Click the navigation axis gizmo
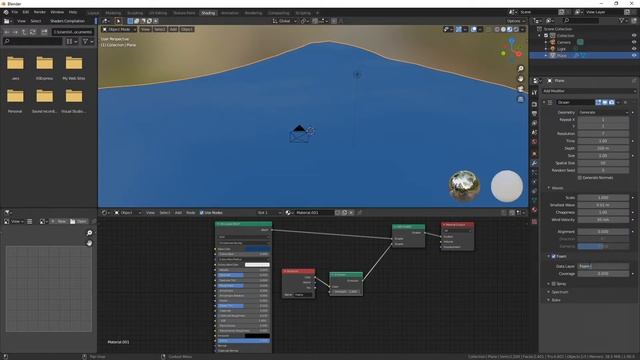This screenshot has height=360, width=640. 511,50
